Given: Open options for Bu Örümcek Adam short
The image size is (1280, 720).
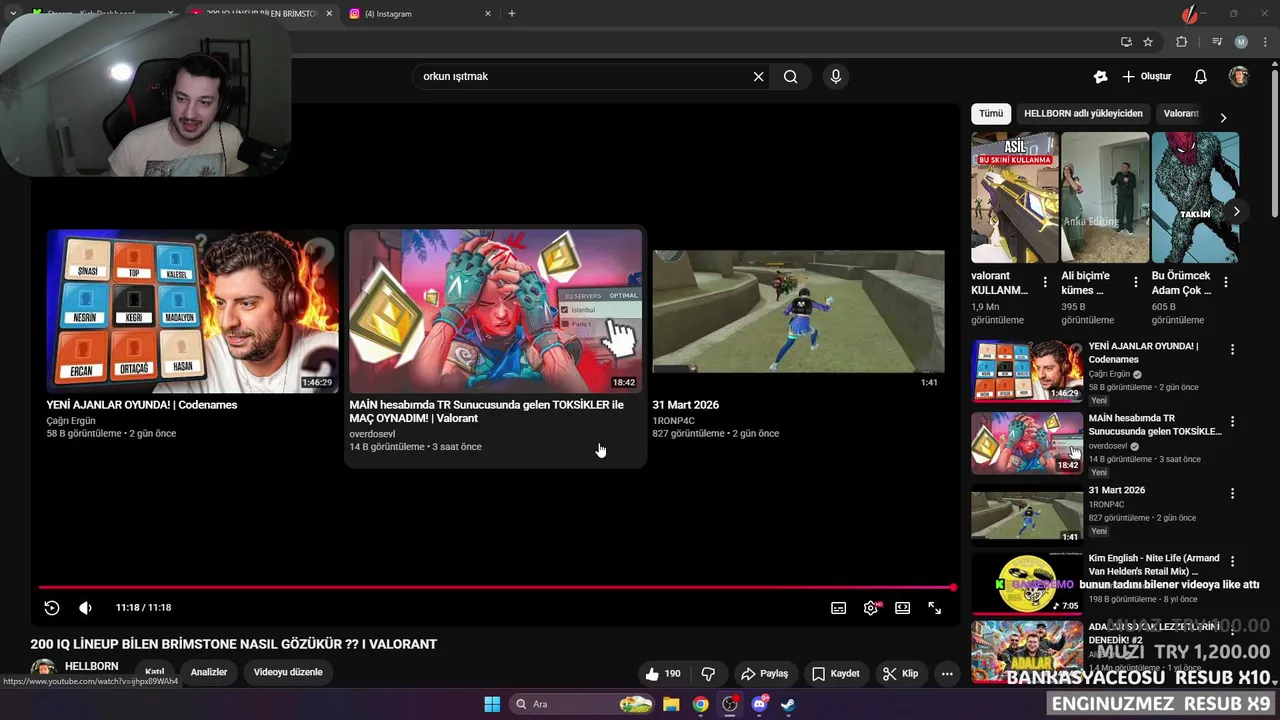Looking at the screenshot, I should pyautogui.click(x=1225, y=283).
